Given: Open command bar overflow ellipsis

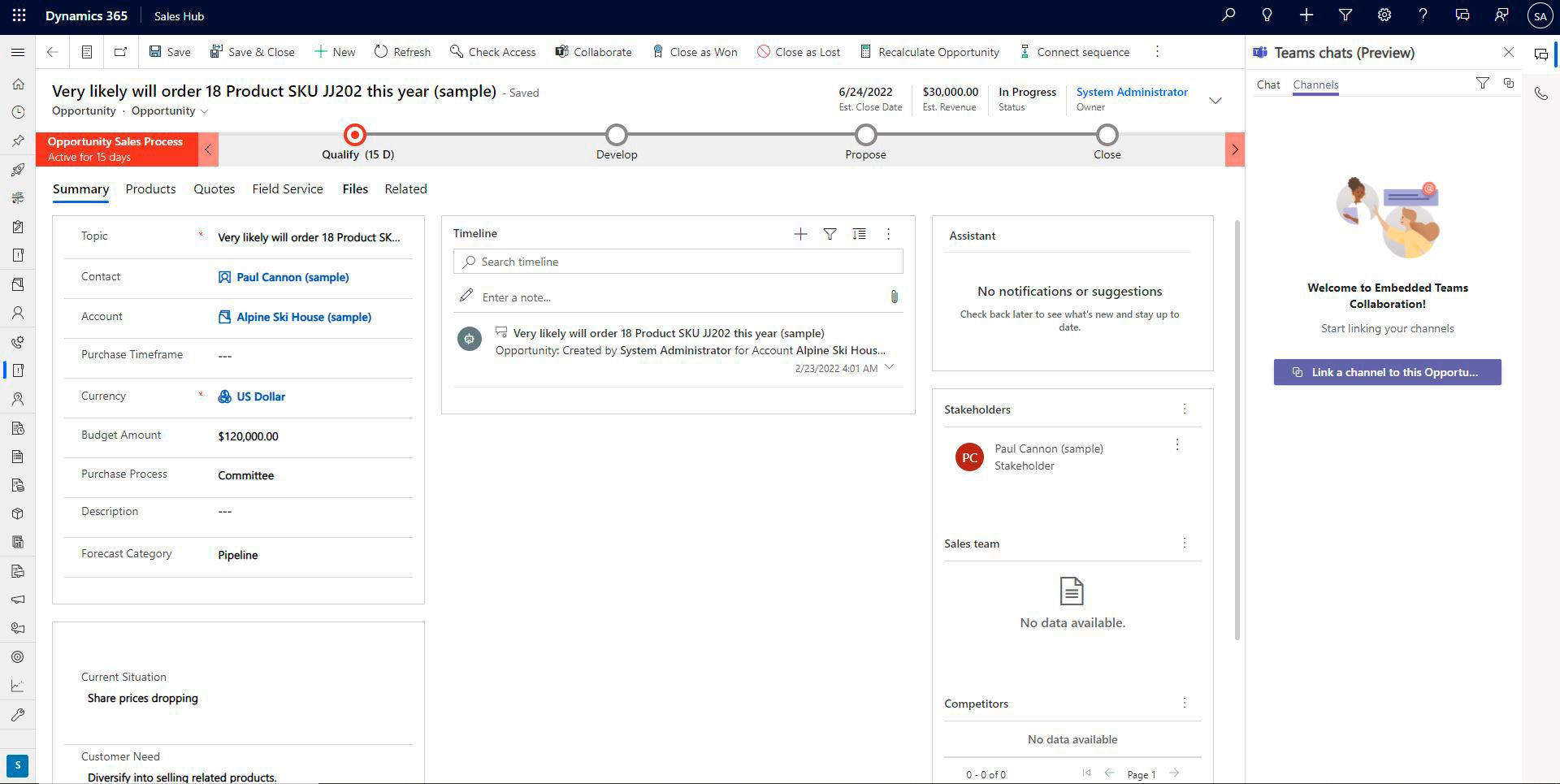Looking at the screenshot, I should (1157, 52).
